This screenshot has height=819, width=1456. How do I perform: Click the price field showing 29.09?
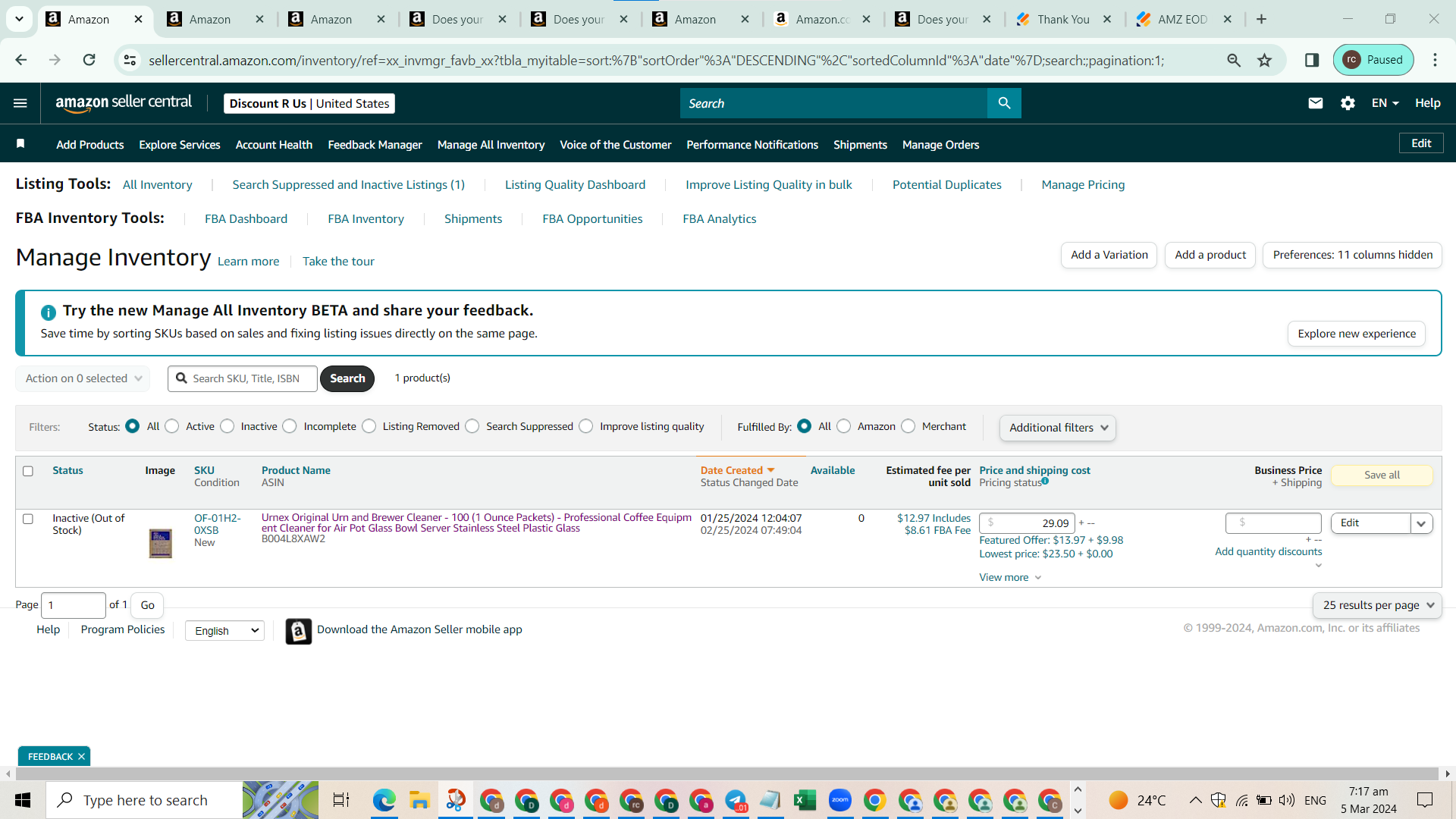pyautogui.click(x=1026, y=523)
